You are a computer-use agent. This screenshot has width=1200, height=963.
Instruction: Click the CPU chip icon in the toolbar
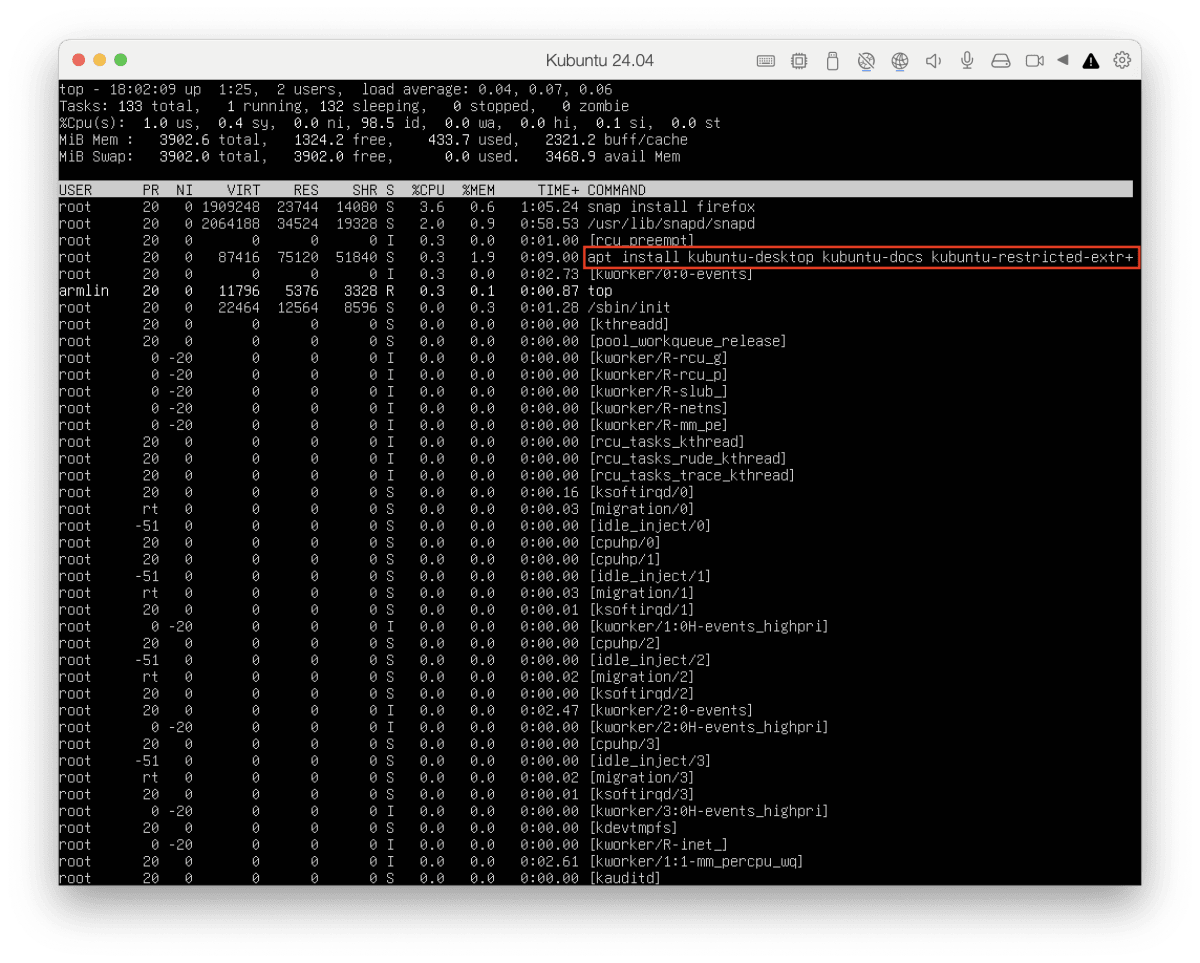click(799, 61)
